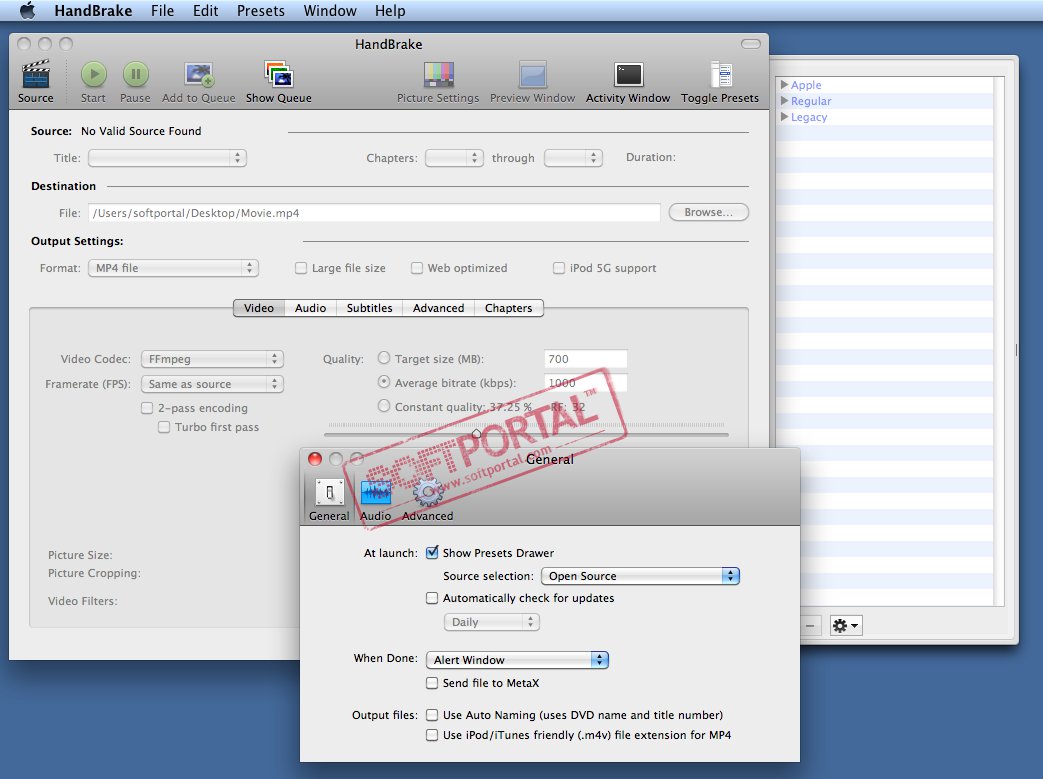Screen dimensions: 1043x779
Task: Select Constant quality radio button
Action: tap(384, 406)
